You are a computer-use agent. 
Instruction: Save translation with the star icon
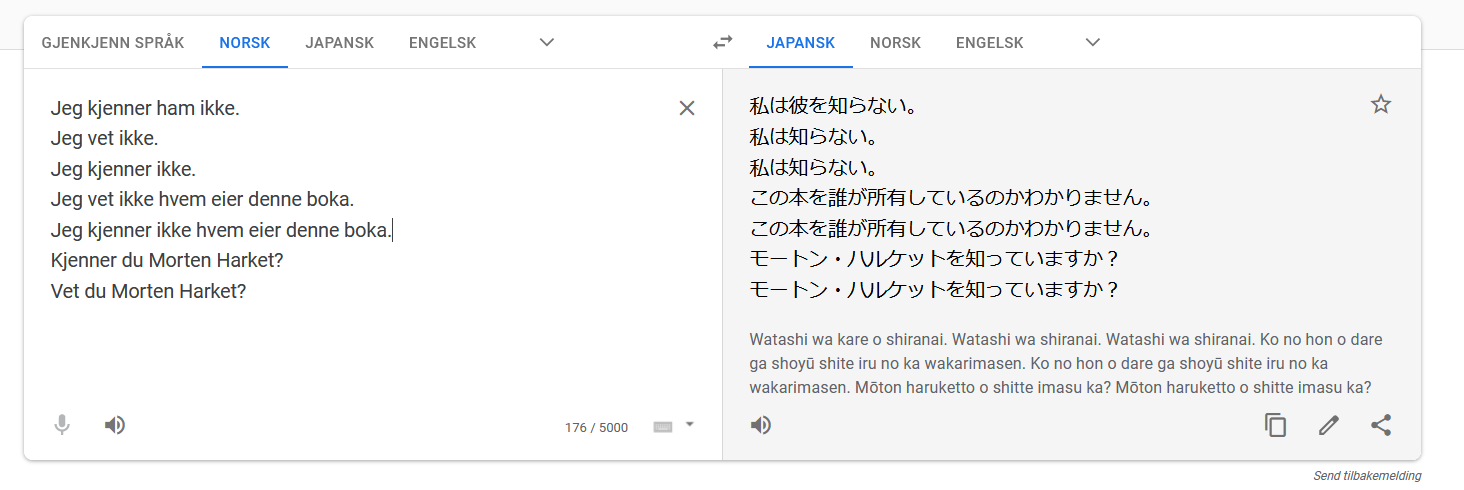click(1381, 105)
